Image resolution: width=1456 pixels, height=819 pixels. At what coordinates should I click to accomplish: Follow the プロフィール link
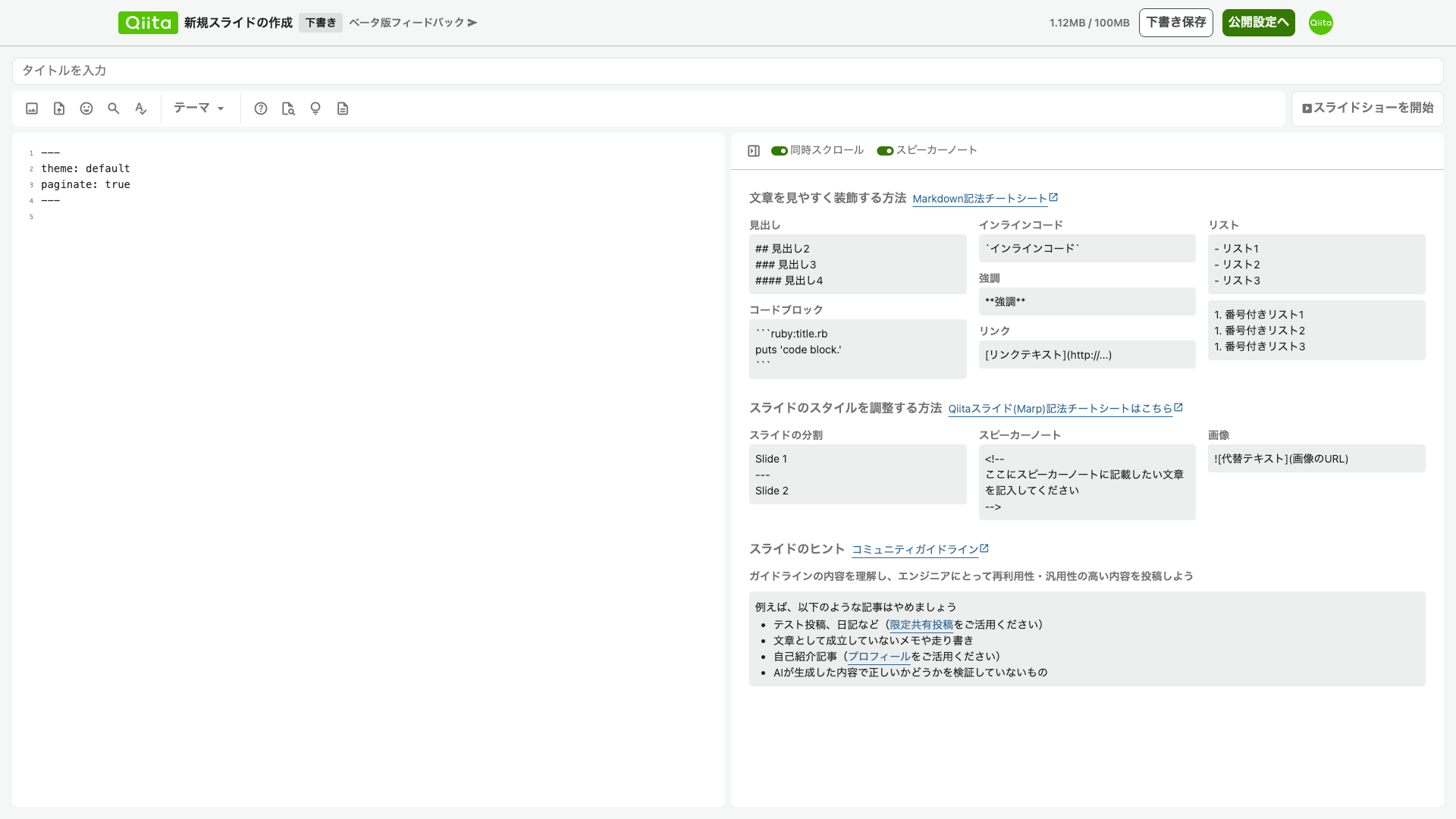click(x=879, y=657)
